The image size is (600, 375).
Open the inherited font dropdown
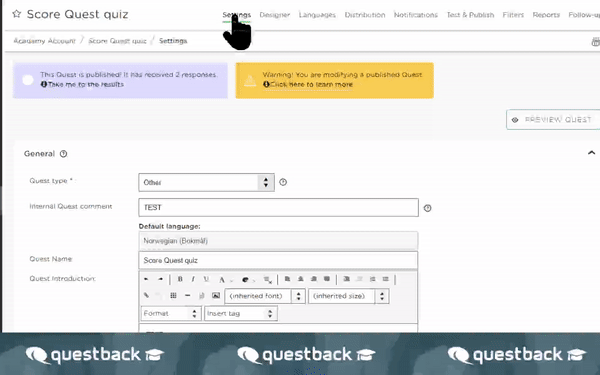pyautogui.click(x=265, y=296)
